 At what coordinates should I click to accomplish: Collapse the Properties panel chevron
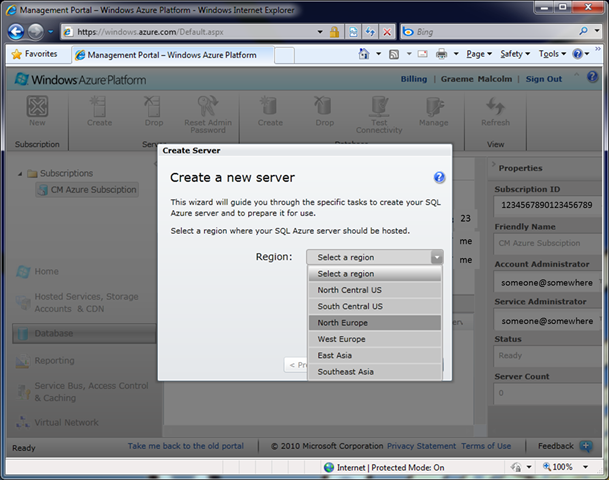494,164
